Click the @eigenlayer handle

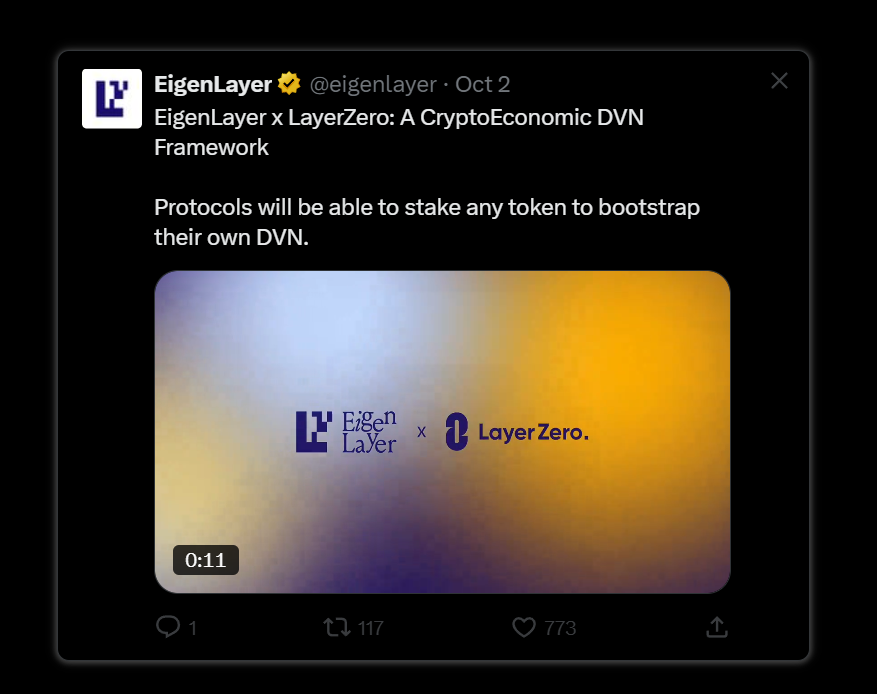pos(373,84)
